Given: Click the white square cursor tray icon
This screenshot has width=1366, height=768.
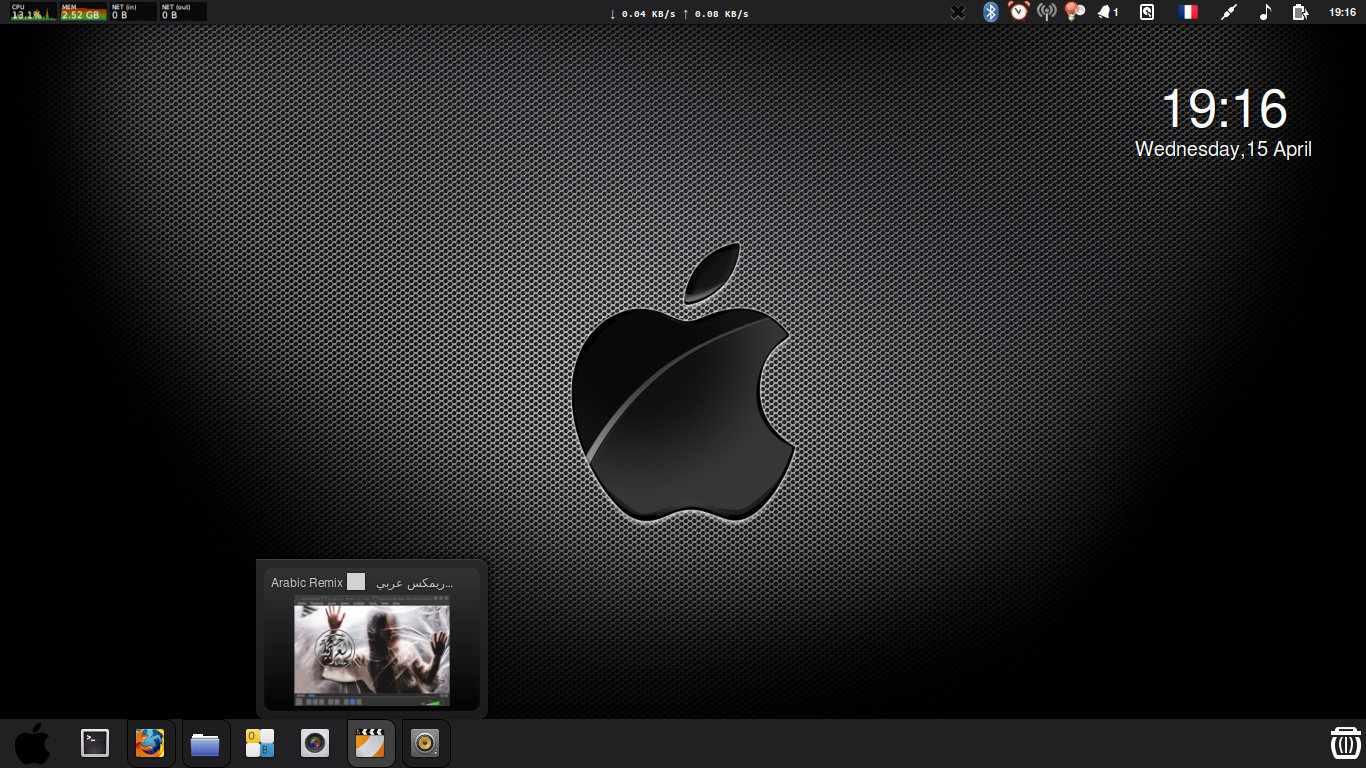Looking at the screenshot, I should 1147,12.
